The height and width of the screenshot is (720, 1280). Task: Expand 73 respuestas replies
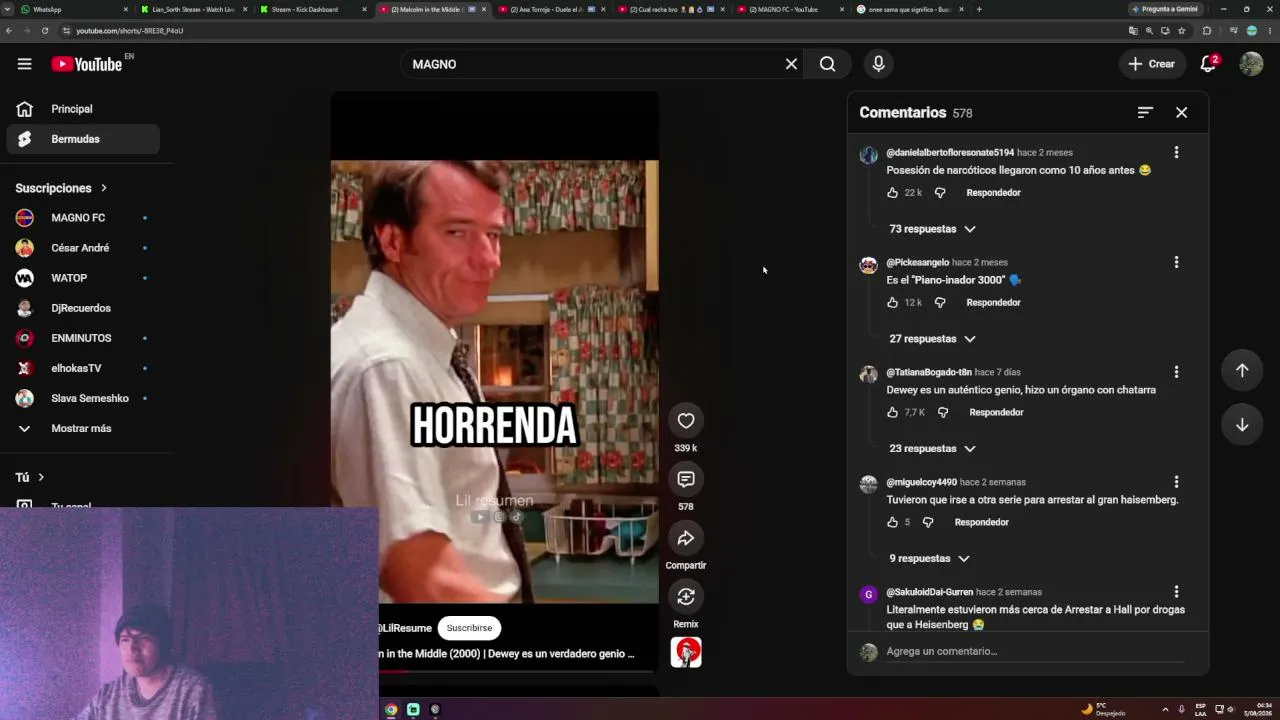click(x=932, y=229)
